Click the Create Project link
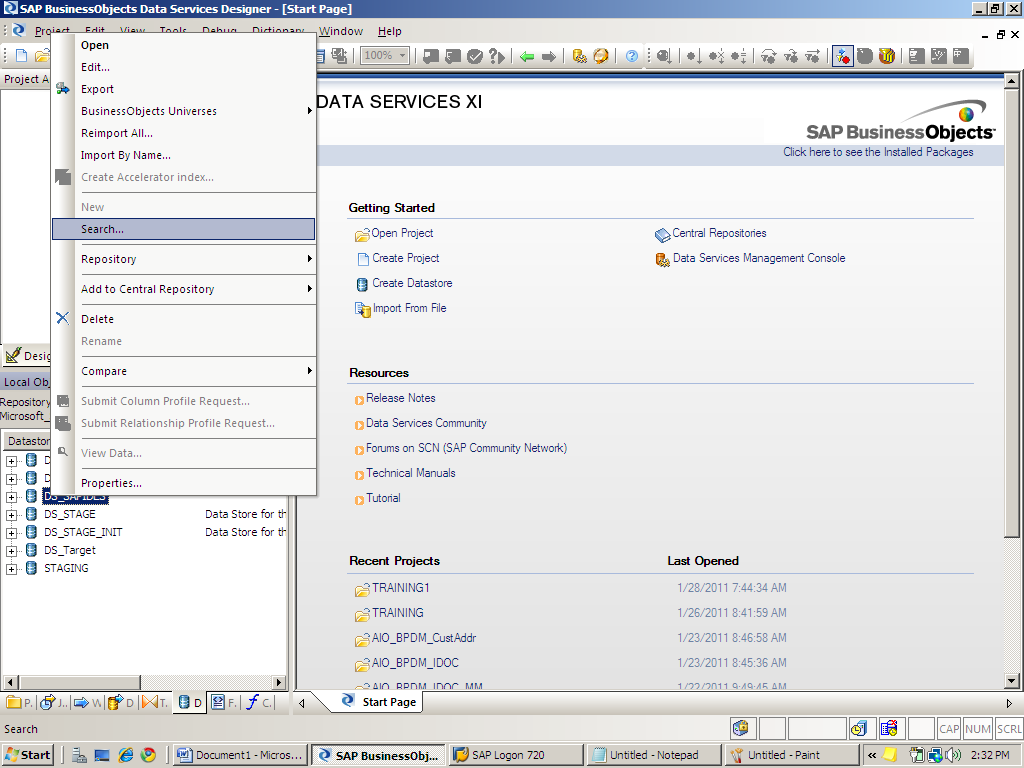 pos(406,258)
